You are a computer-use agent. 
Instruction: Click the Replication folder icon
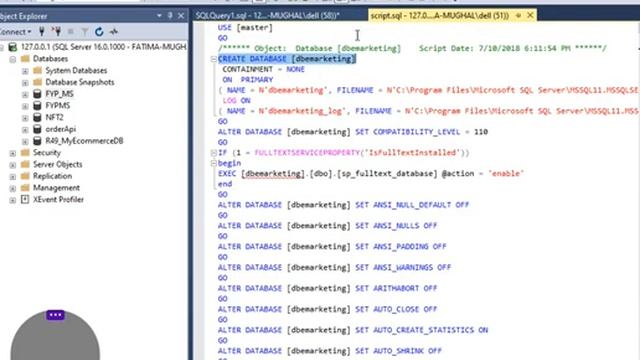[25, 176]
